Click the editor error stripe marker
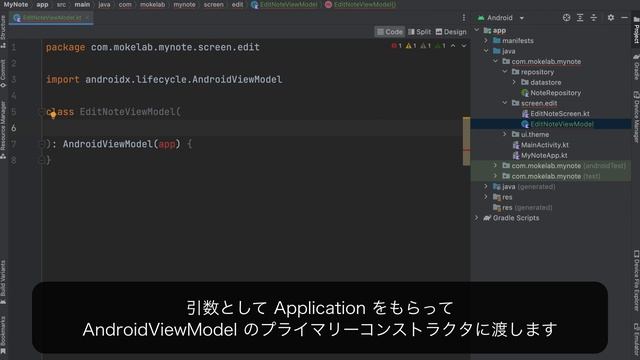The width and height of the screenshot is (640, 360). point(466,150)
